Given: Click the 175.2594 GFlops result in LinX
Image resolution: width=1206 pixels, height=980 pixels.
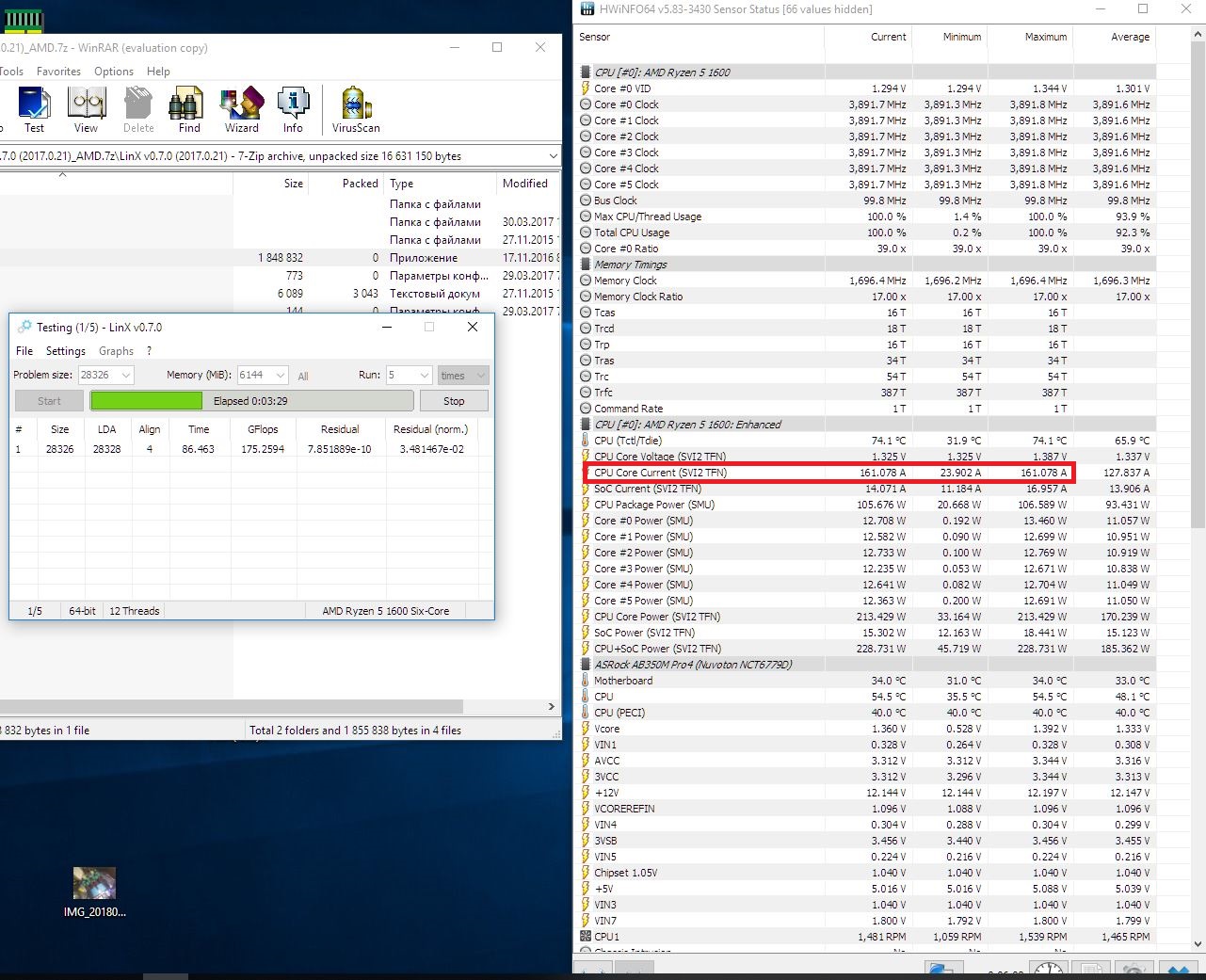Looking at the screenshot, I should point(263,449).
